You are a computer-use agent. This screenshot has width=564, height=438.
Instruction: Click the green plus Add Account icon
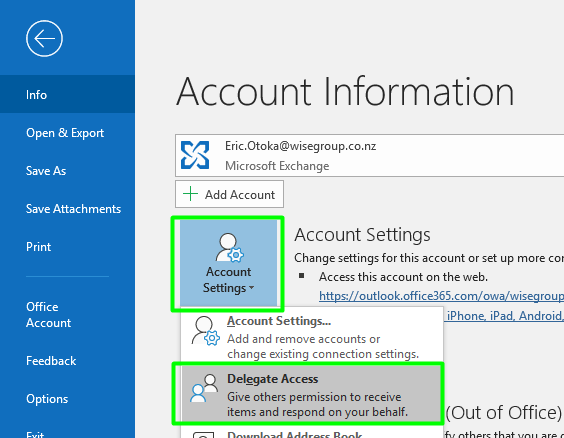190,194
